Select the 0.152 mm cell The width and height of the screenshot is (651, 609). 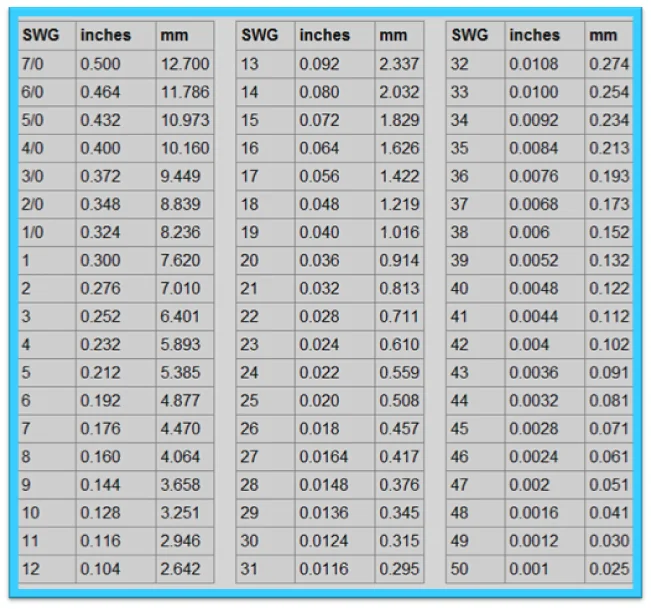pyautogui.click(x=609, y=232)
